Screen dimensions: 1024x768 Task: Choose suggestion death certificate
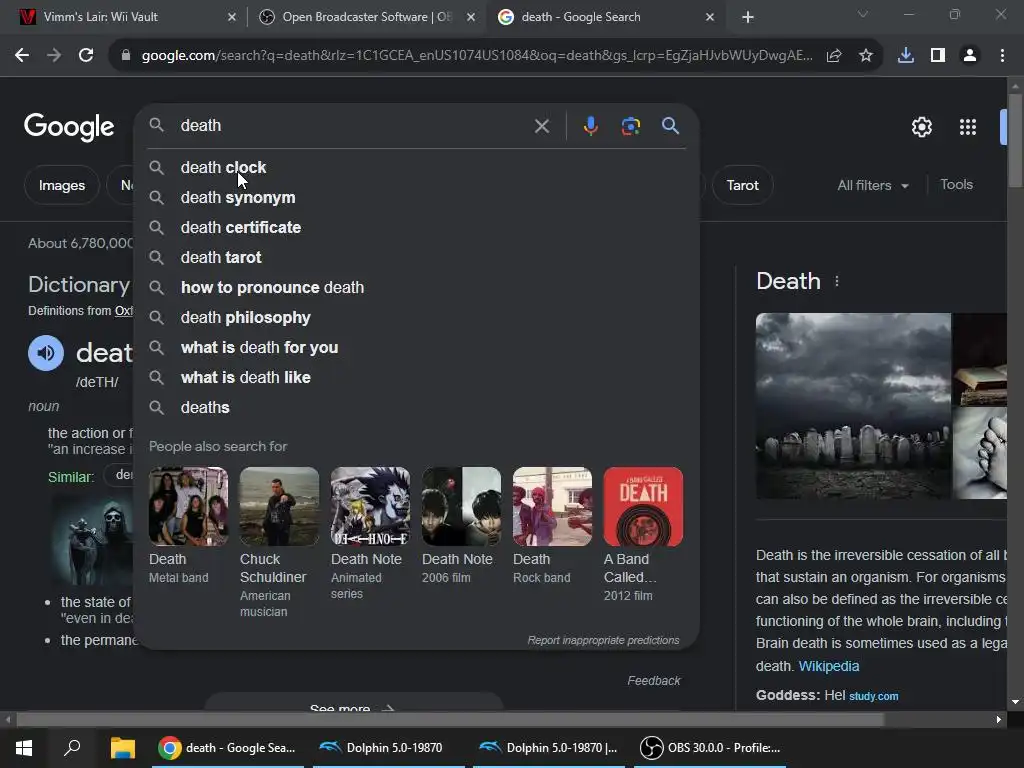click(x=417, y=228)
